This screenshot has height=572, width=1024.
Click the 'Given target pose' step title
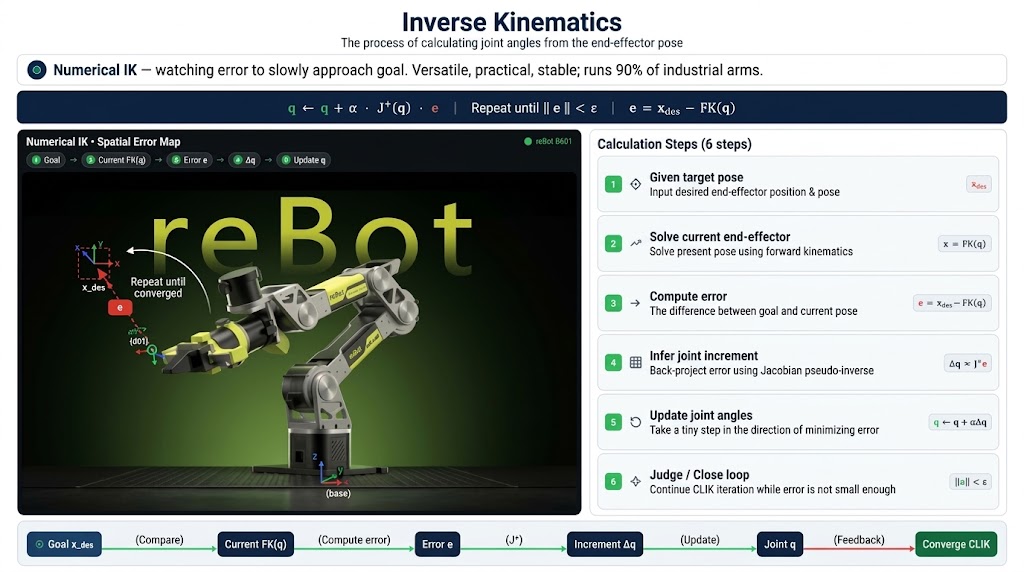point(696,177)
